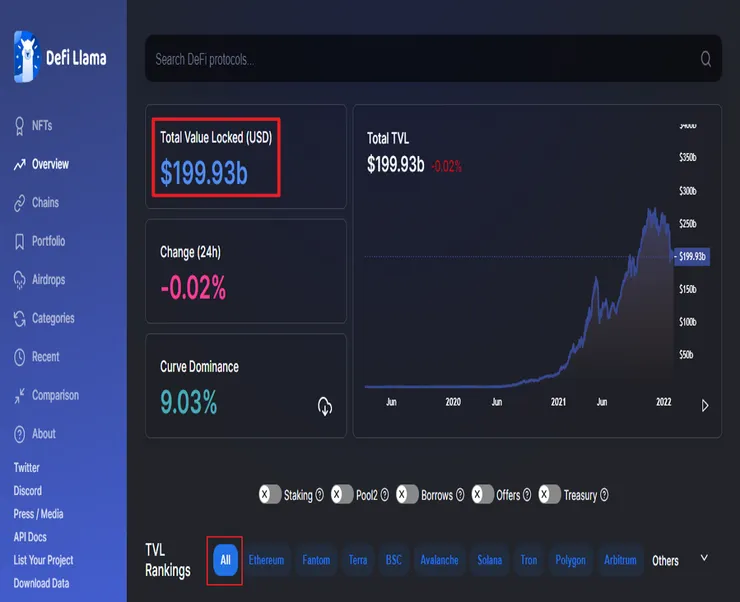Click the Total Value Locked $199.93b value
This screenshot has height=602, width=740.
204,173
